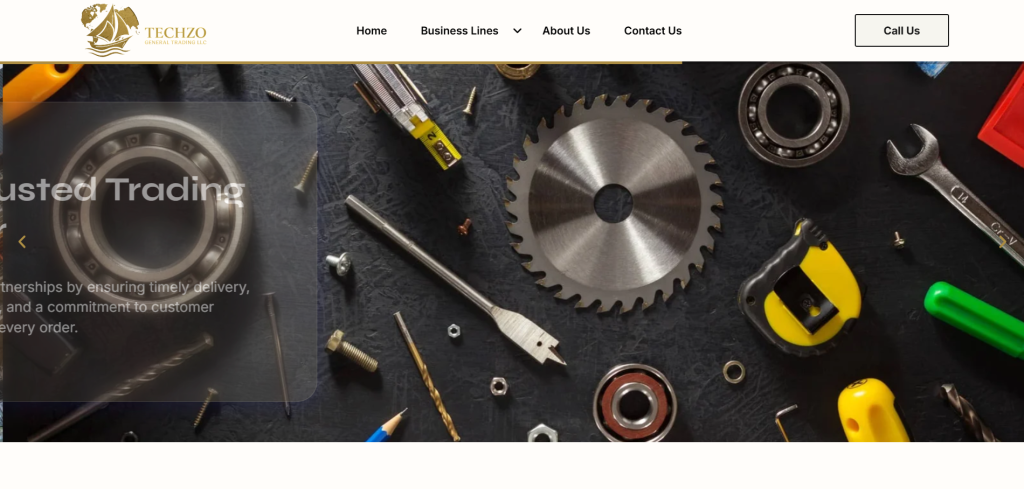Select the 'usted Trading' slide heading
This screenshot has width=1024, height=489.
pyautogui.click(x=122, y=189)
